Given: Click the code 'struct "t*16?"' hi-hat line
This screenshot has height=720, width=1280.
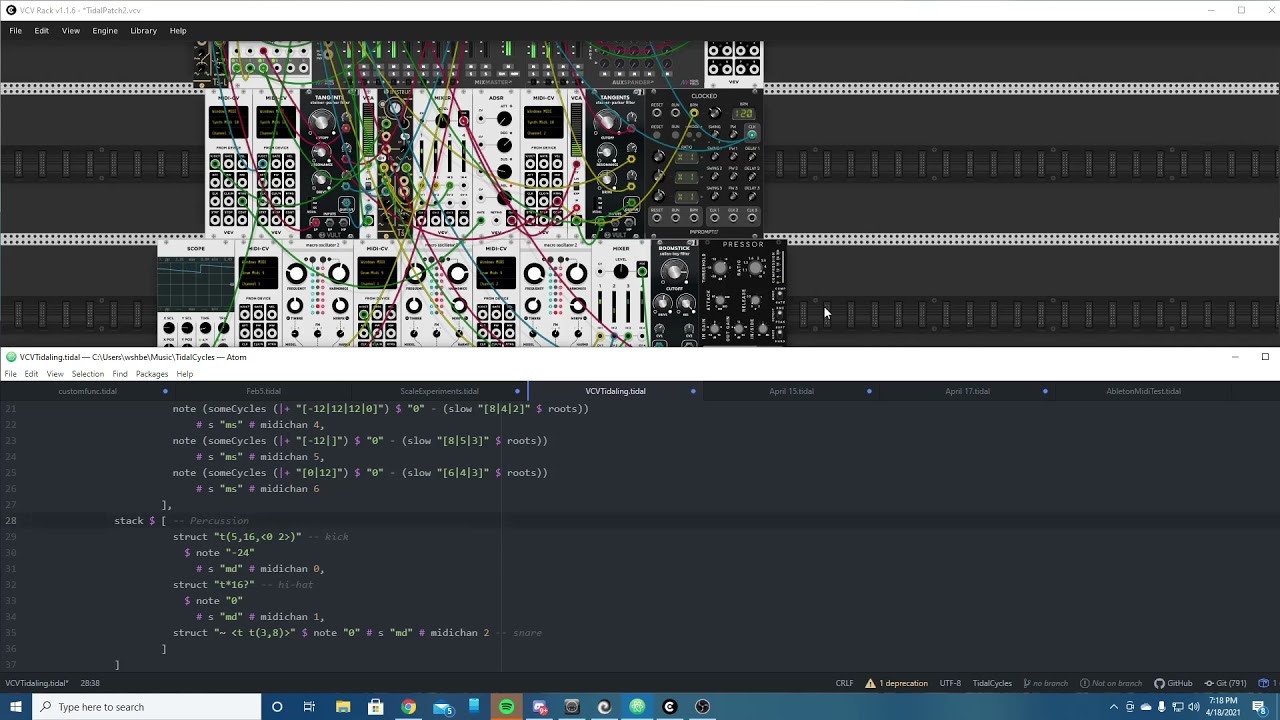Looking at the screenshot, I should click(214, 585).
